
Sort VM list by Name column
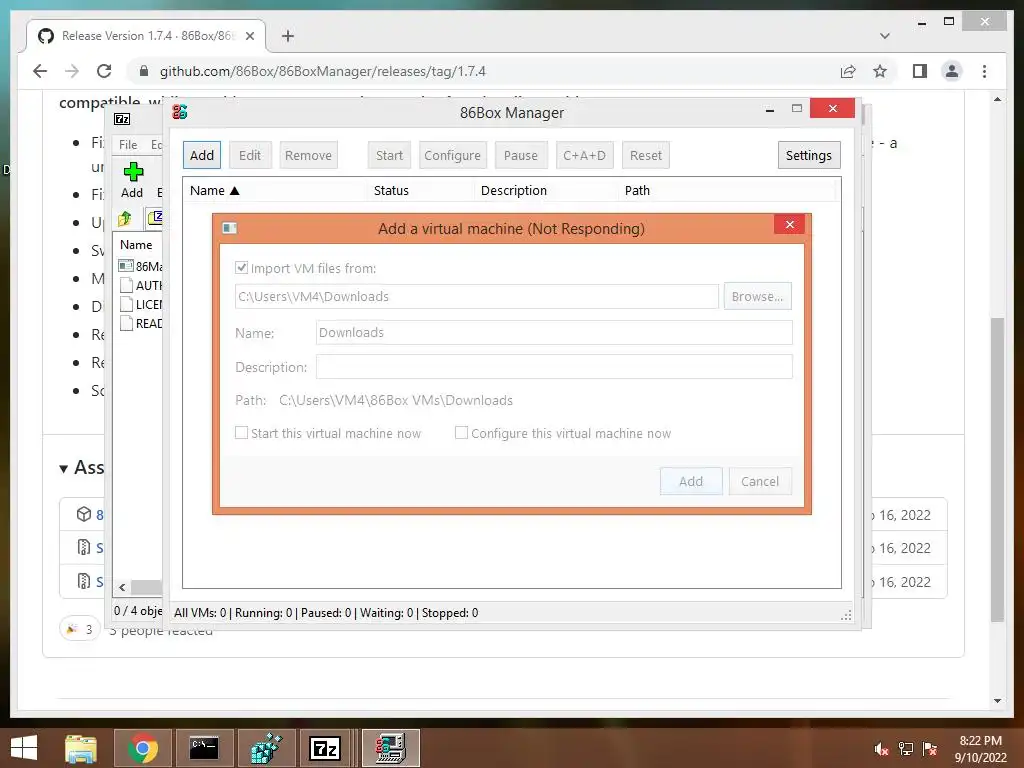(x=275, y=191)
